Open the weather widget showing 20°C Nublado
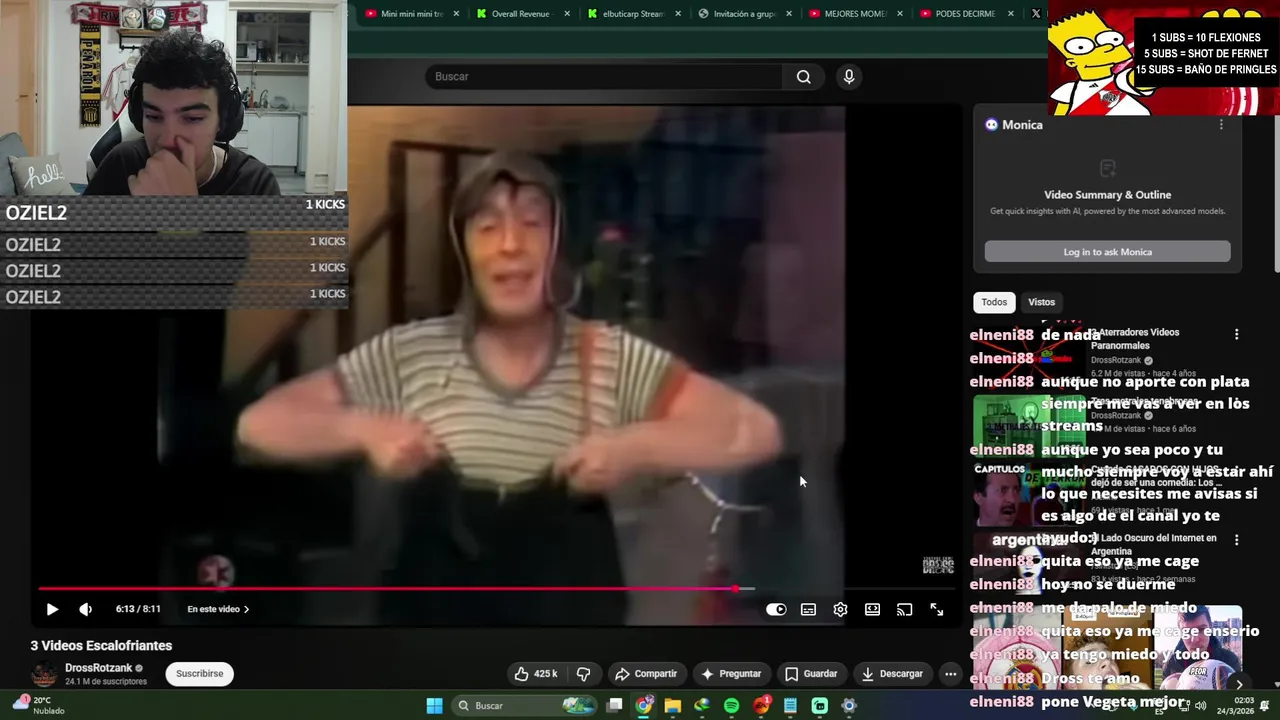Image resolution: width=1280 pixels, height=720 pixels. click(x=40, y=705)
